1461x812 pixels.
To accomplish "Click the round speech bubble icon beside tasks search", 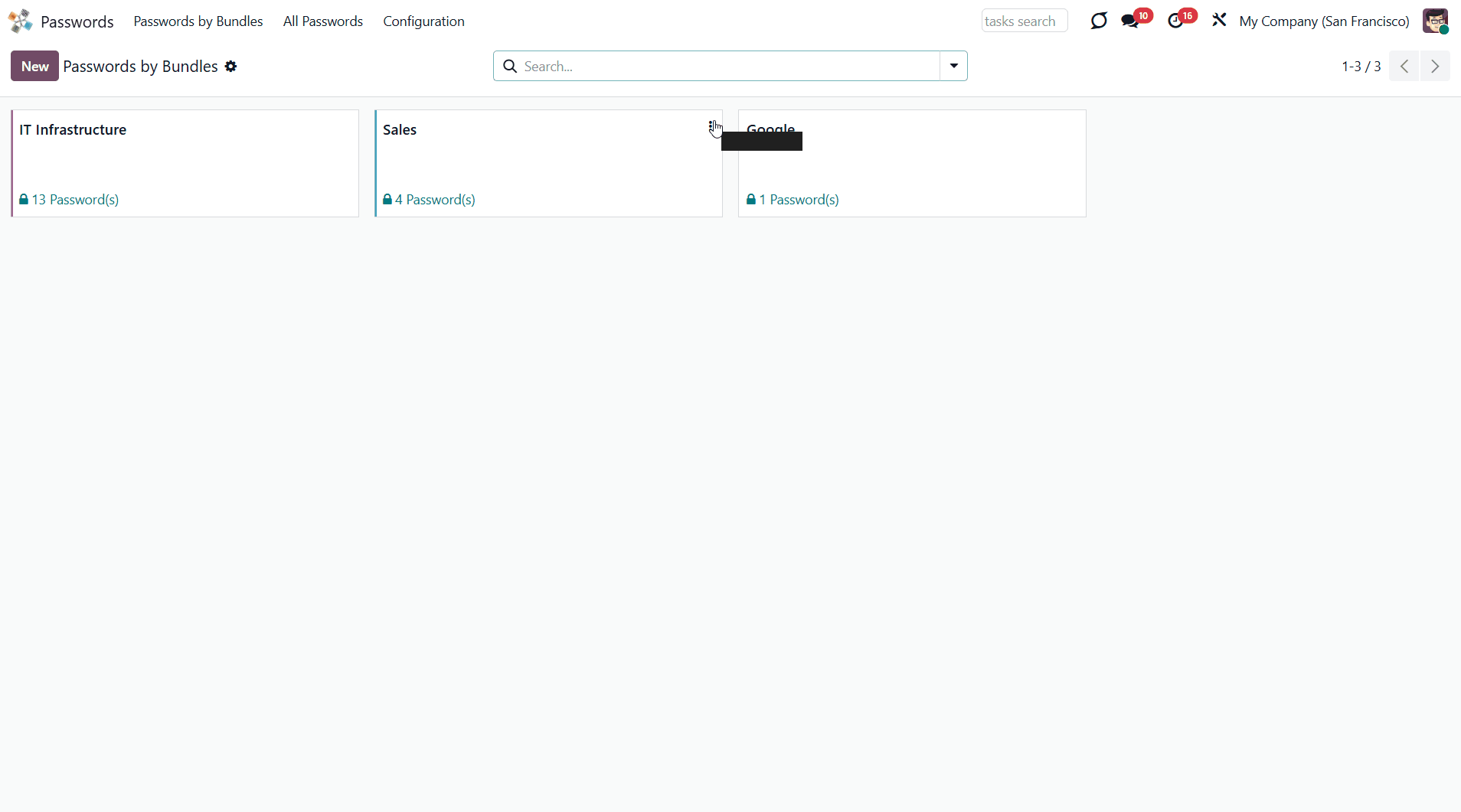I will [1099, 21].
